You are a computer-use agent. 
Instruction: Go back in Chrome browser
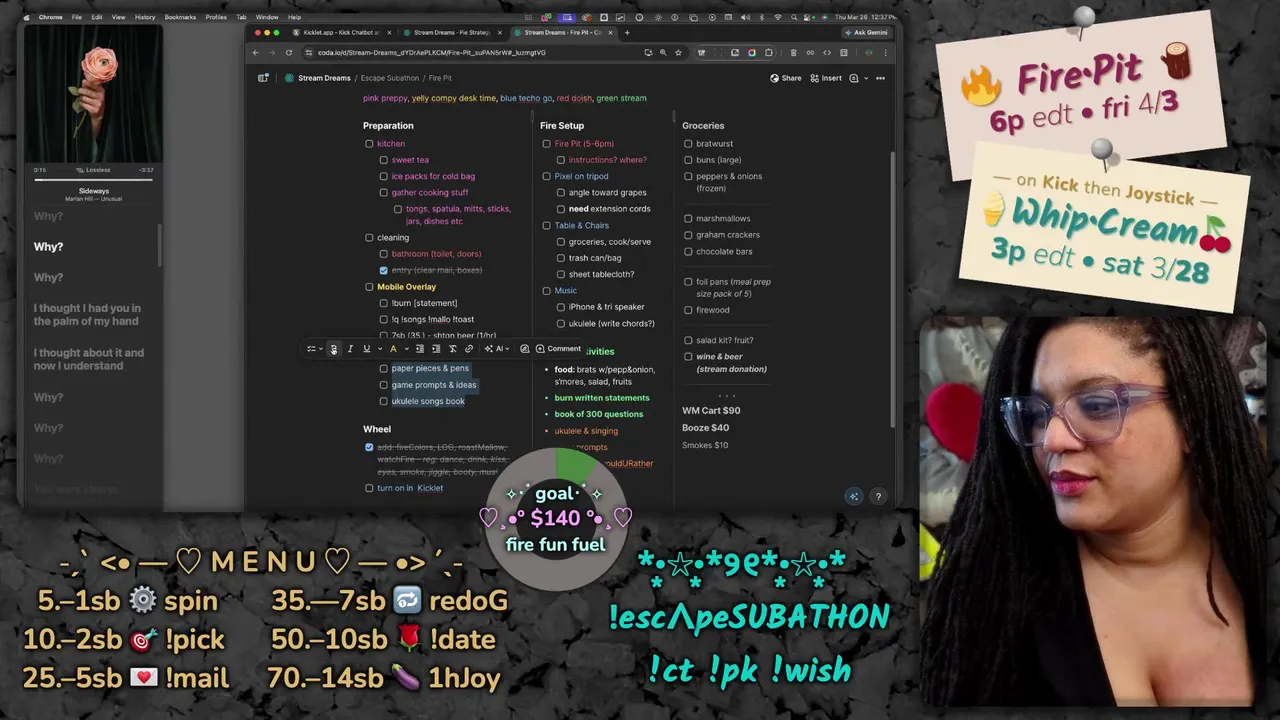256,52
